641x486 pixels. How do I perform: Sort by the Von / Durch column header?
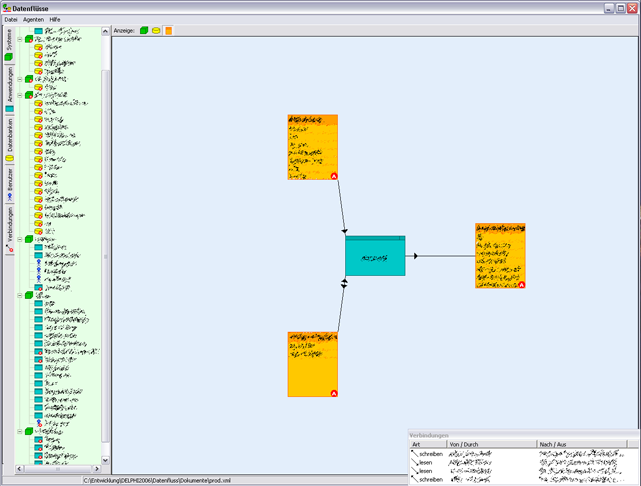tap(491, 444)
